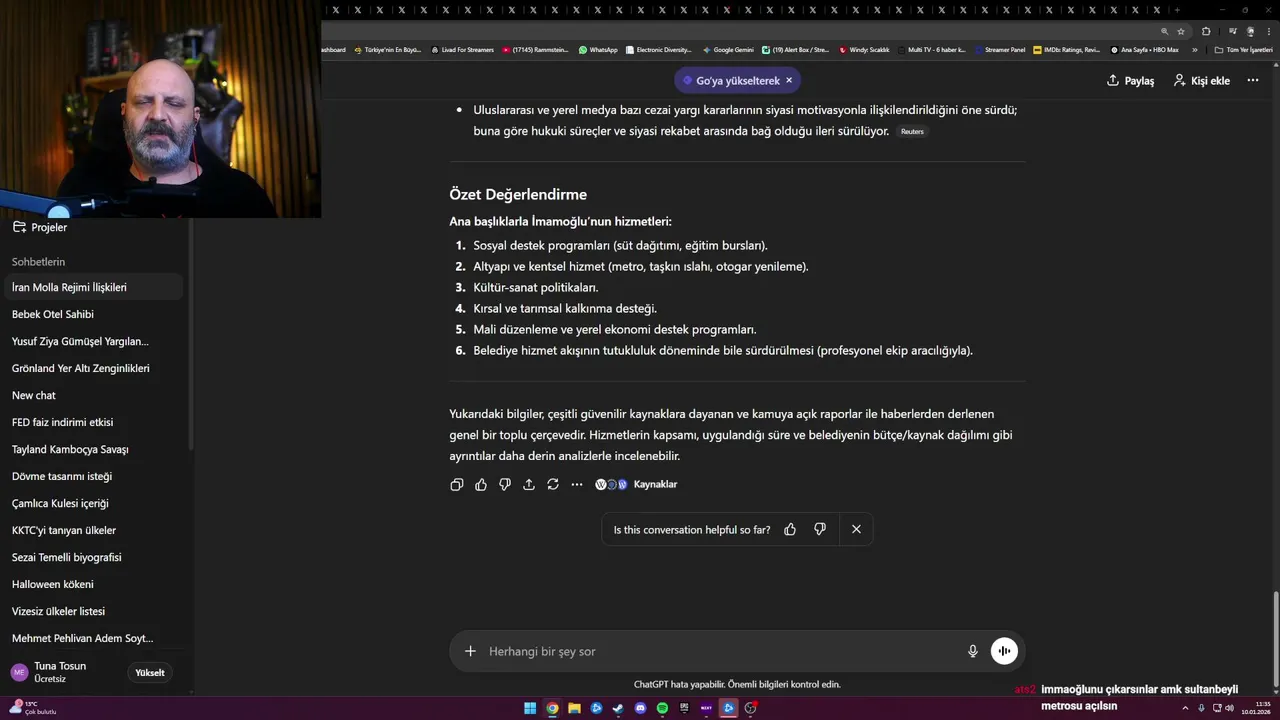Viewport: 1280px width, 720px height.
Task: Click the Yükselt upgrade button
Action: pos(150,673)
